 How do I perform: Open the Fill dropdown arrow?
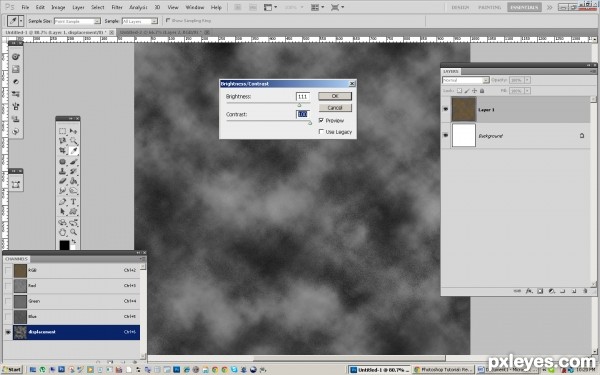click(x=527, y=91)
